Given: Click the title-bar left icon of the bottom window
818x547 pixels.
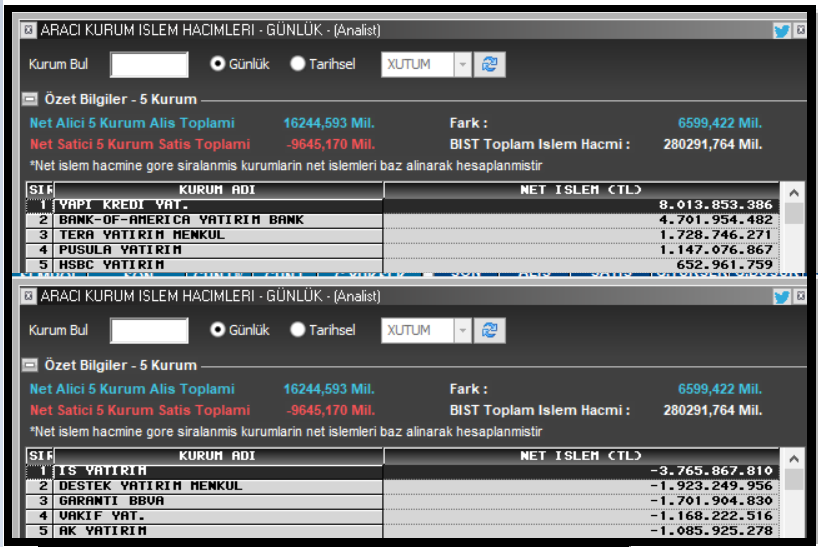Looking at the screenshot, I should coord(29,296).
